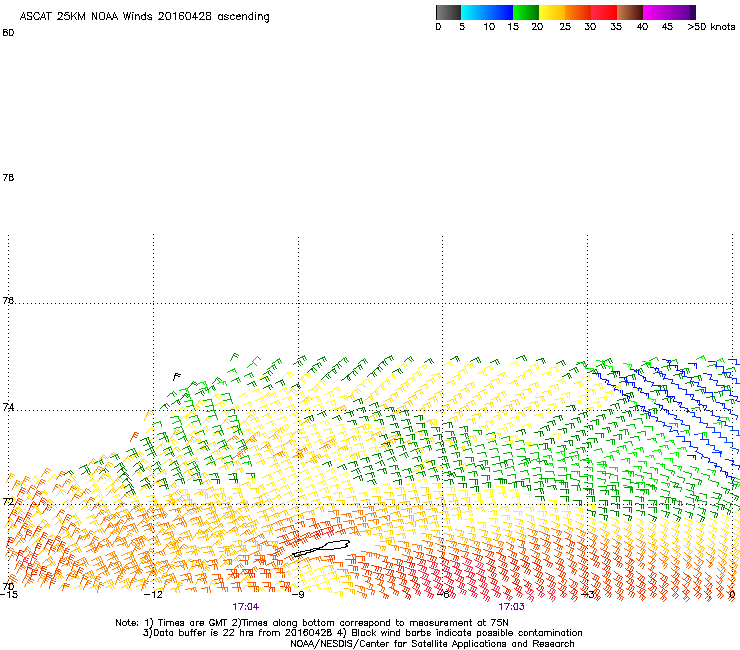740x650 pixels.
Task: Click the black island outline on map
Action: pos(321,548)
